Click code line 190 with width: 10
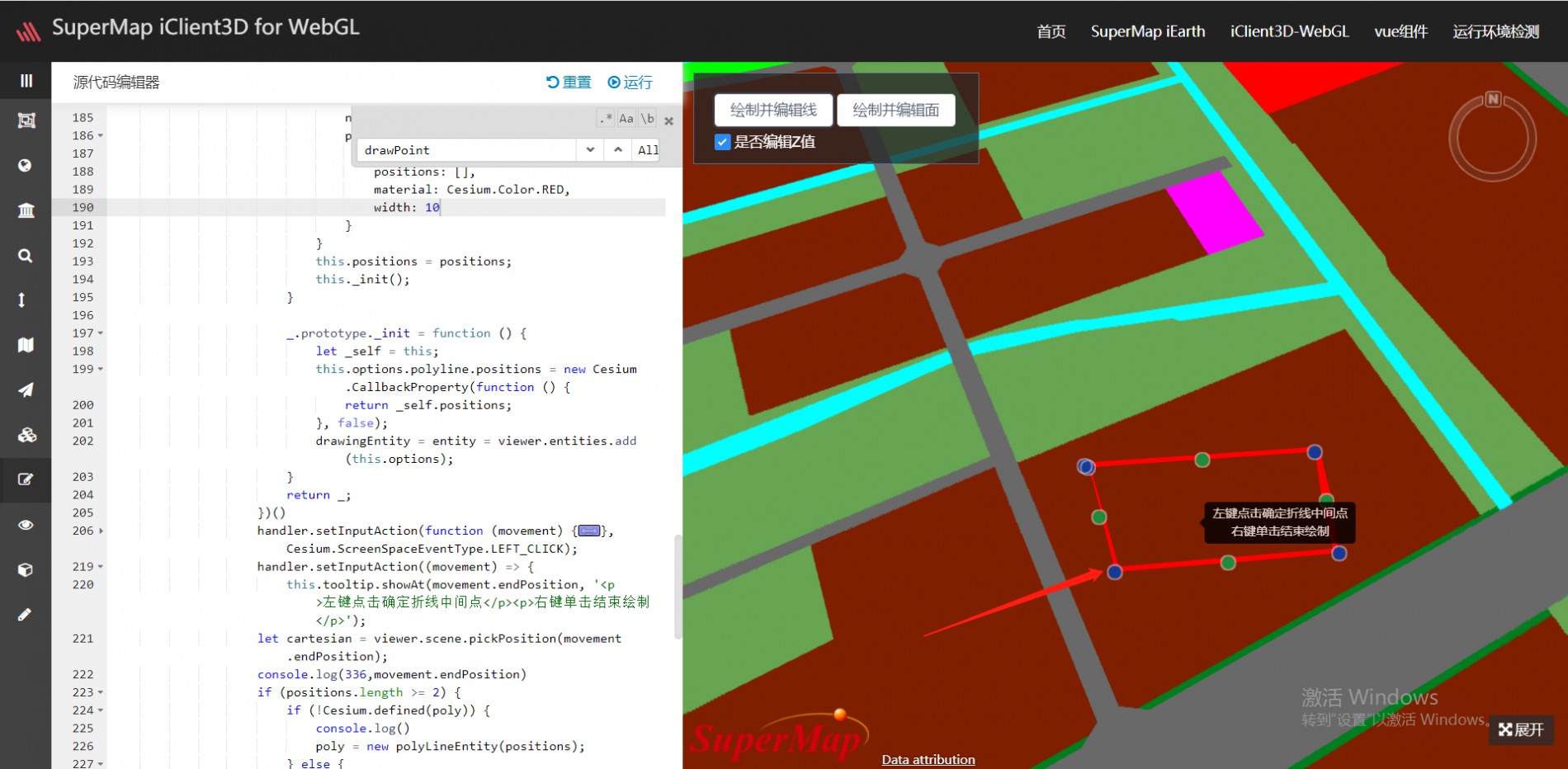The height and width of the screenshot is (769, 1568). (x=386, y=207)
